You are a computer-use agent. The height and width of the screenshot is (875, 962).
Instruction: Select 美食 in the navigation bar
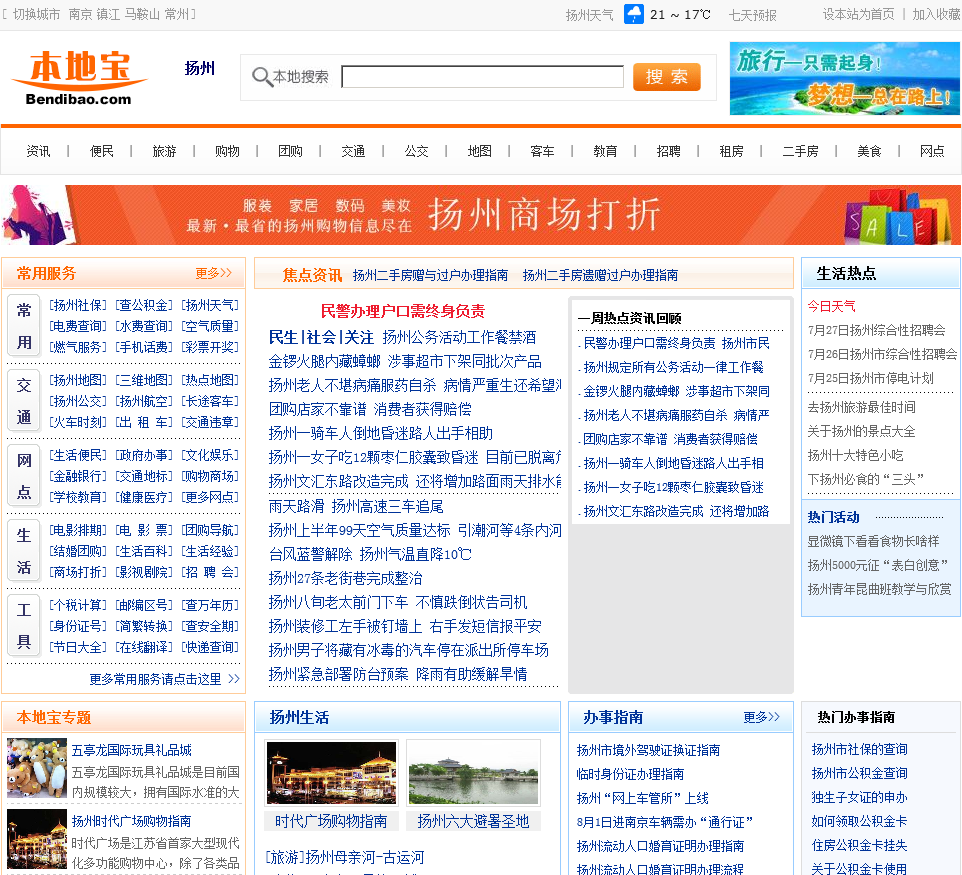click(869, 151)
